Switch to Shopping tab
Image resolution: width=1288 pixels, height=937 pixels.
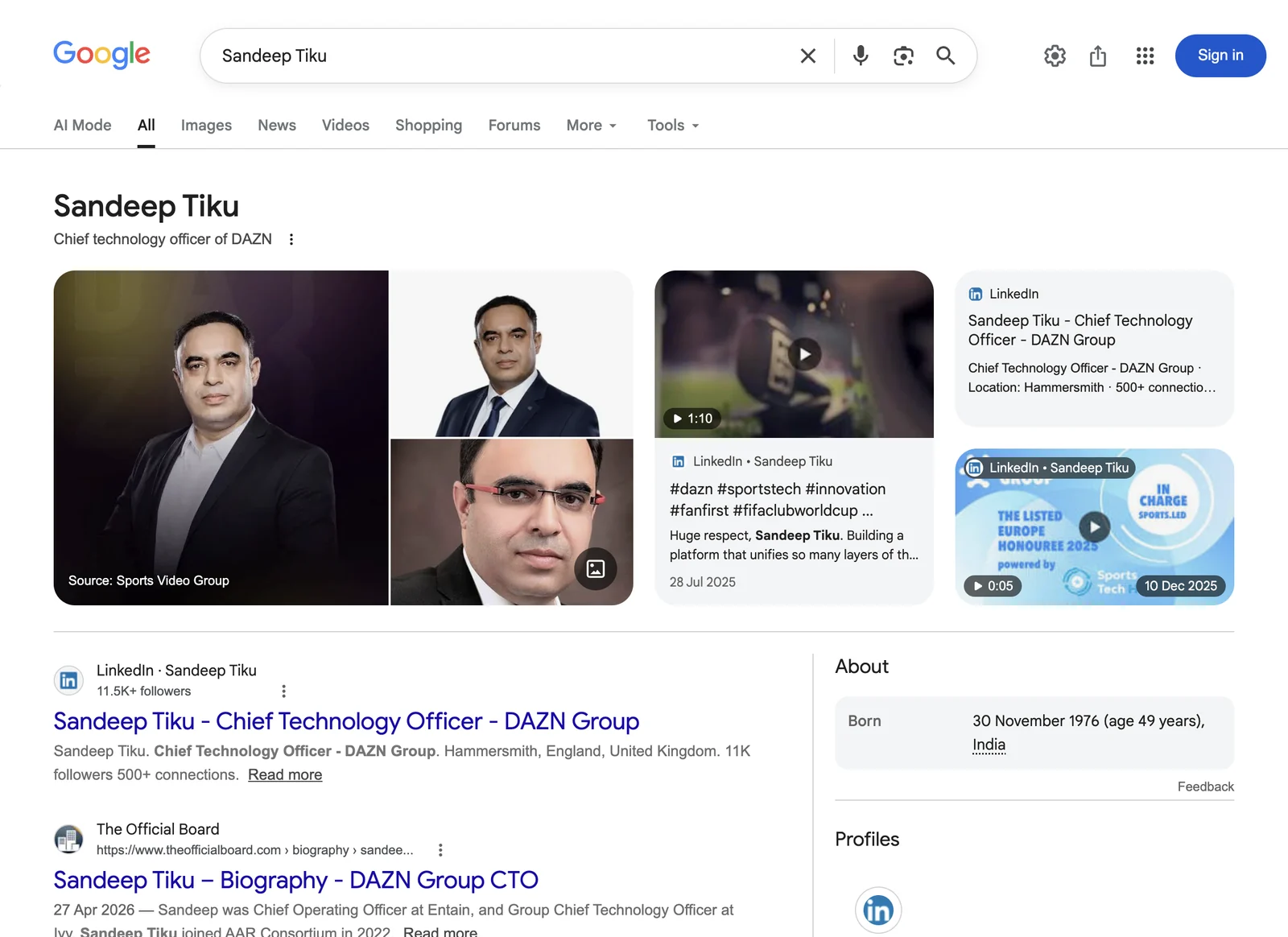coord(428,125)
